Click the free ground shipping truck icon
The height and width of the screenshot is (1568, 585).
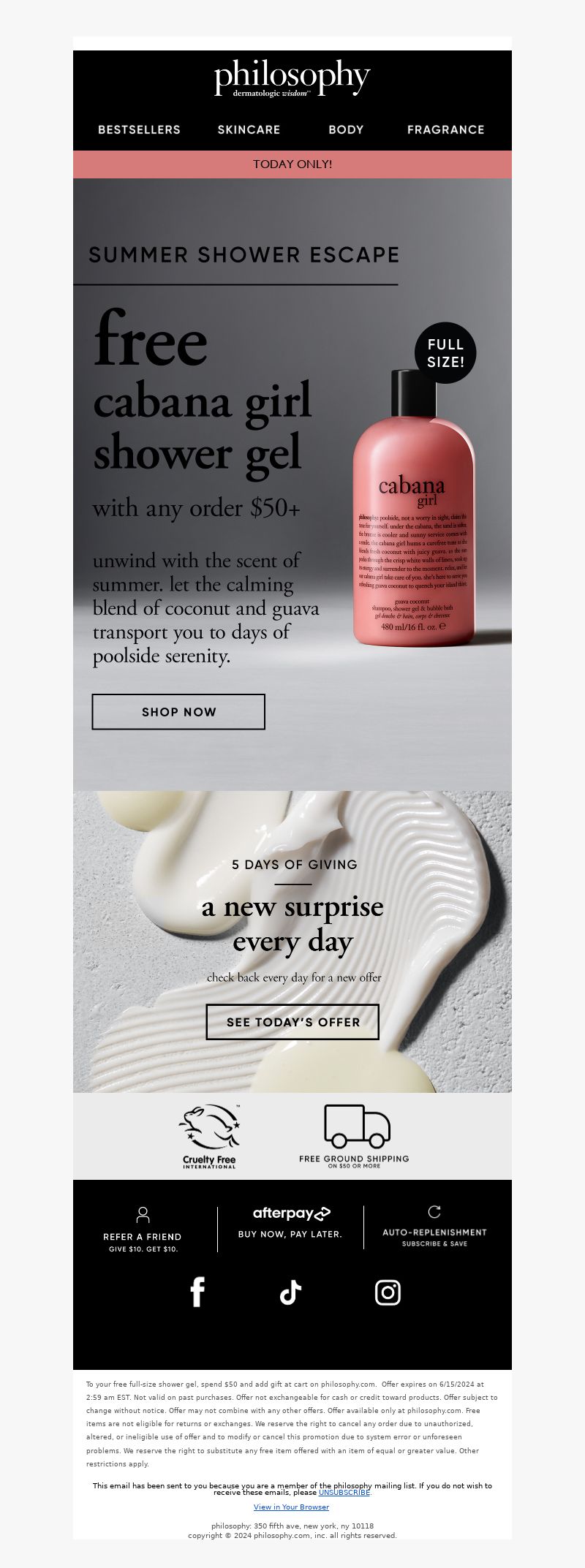357,1126
